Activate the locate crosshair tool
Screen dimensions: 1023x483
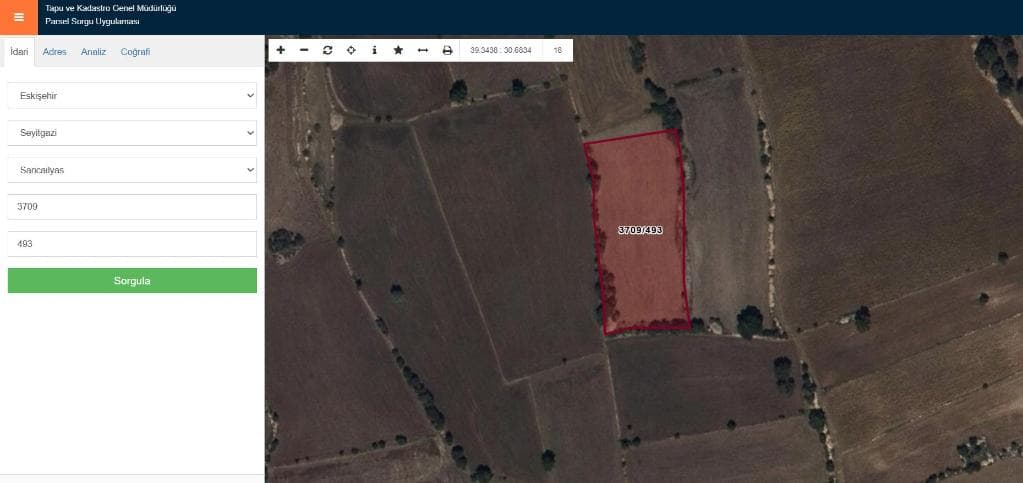tap(351, 50)
